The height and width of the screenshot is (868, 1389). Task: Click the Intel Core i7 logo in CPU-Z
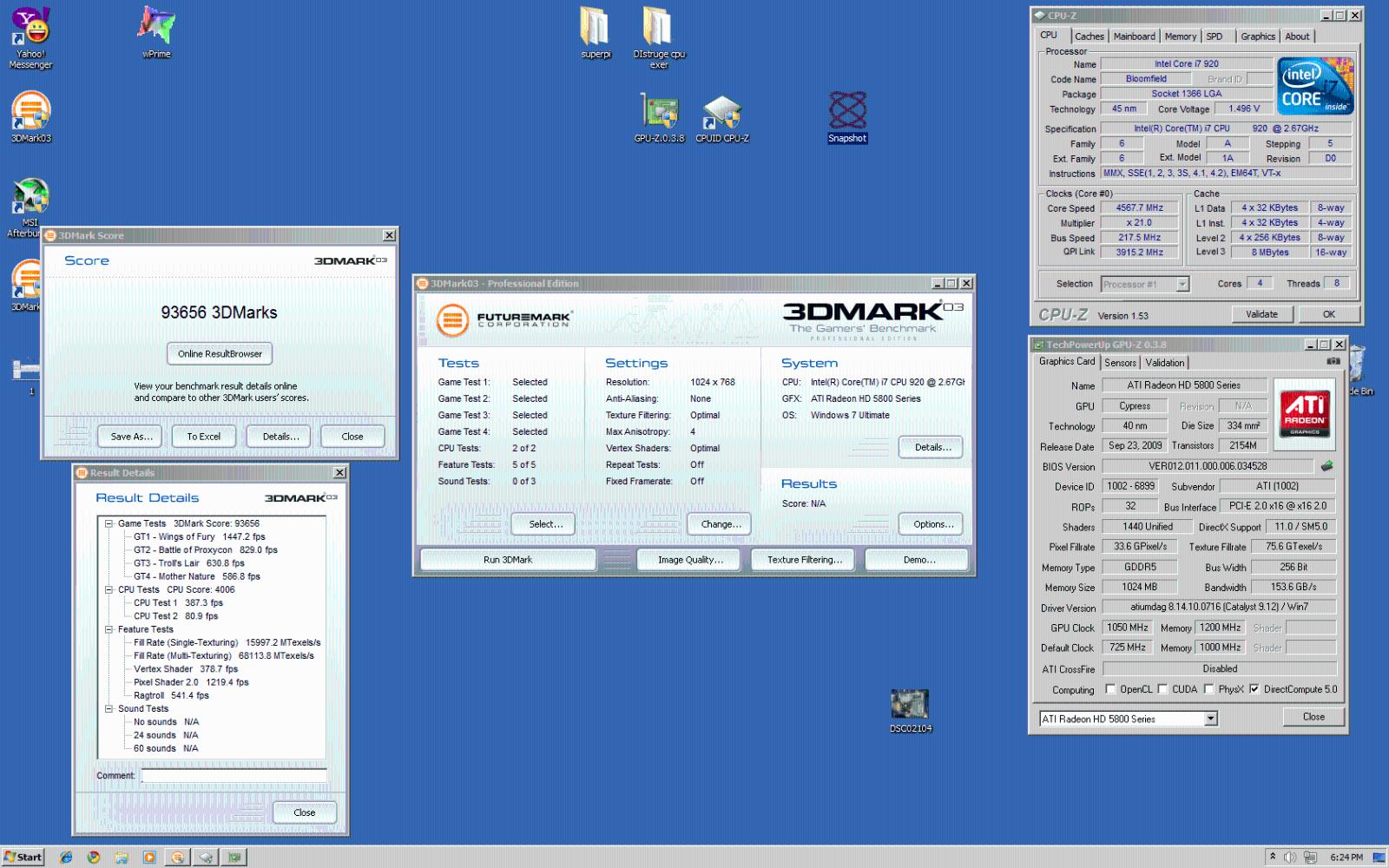tap(1315, 86)
